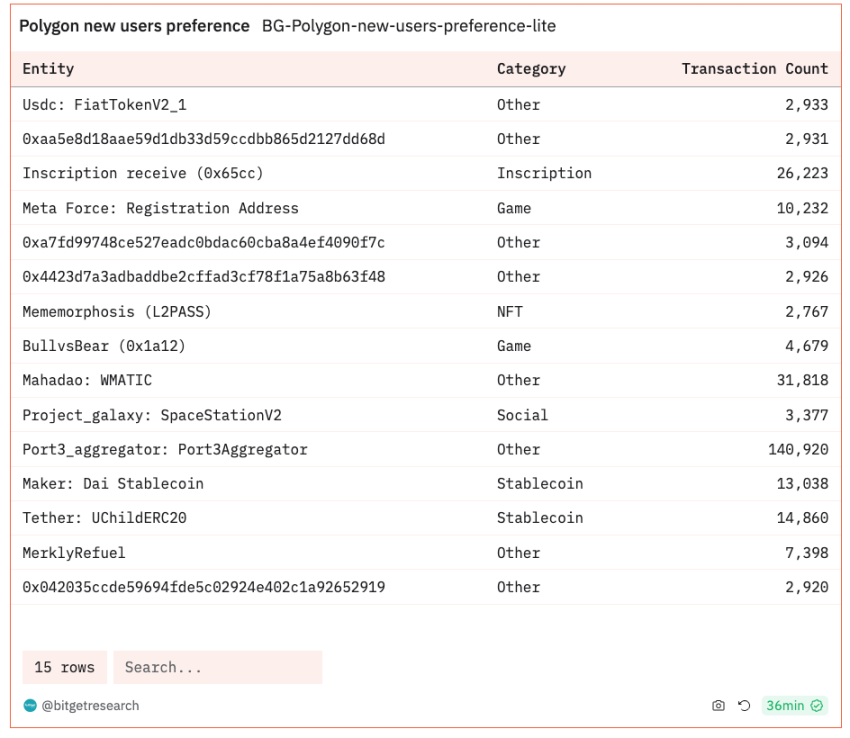Click the green checkmark status icon
Screen dimensions: 850x738
click(818, 706)
